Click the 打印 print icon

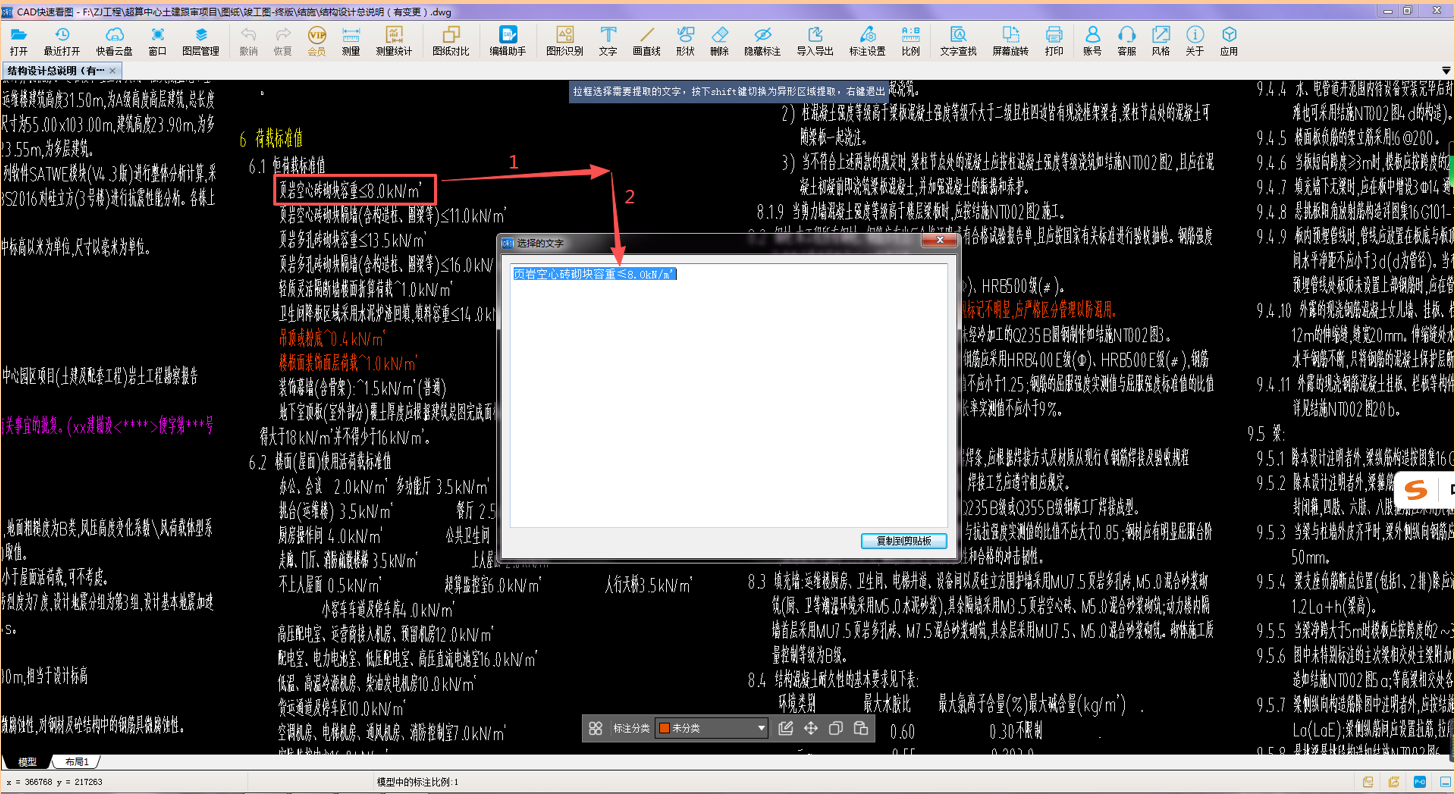click(1053, 41)
